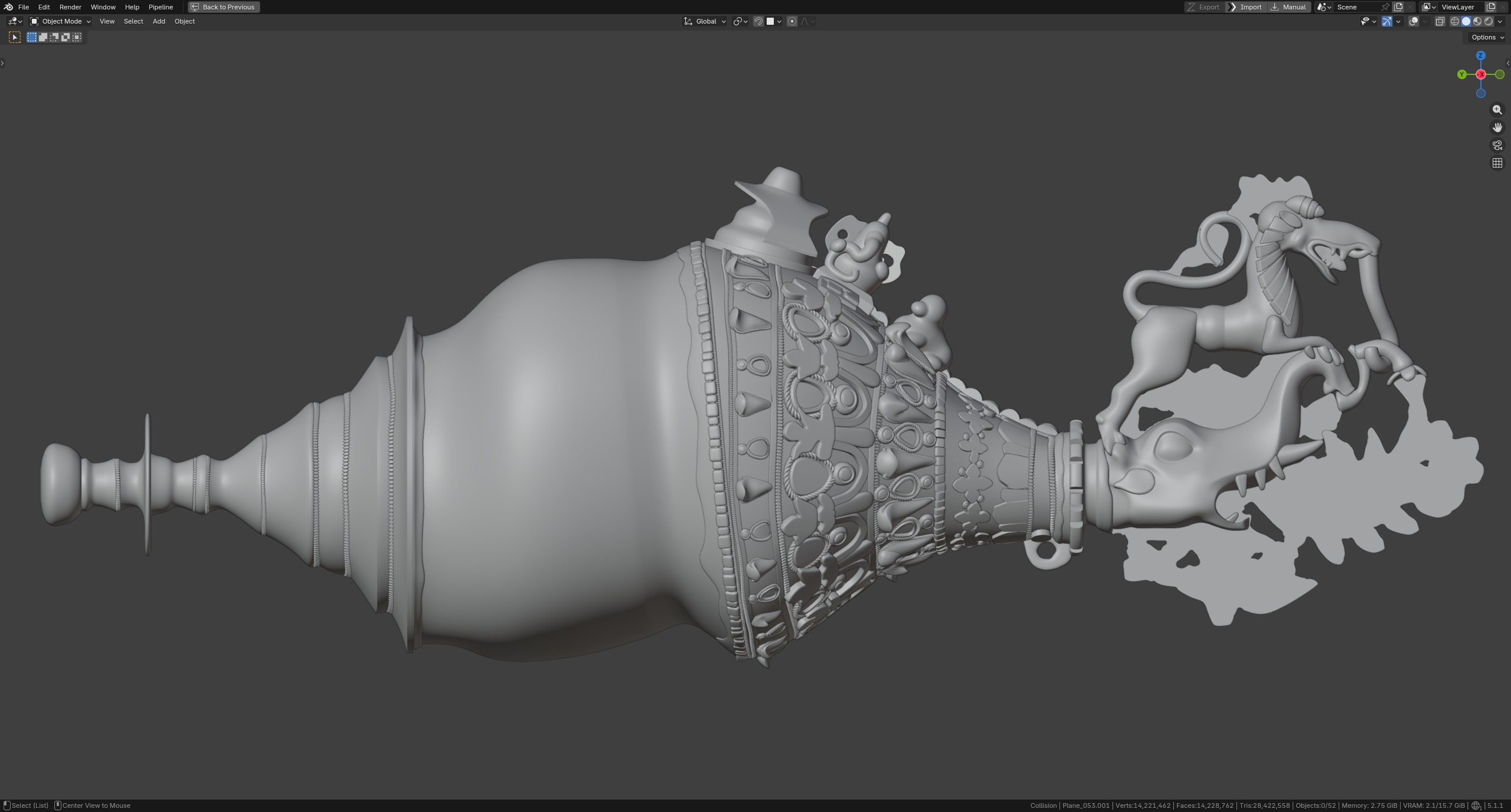The width and height of the screenshot is (1511, 812).
Task: Click the Z axis on navigation gizmo
Action: pos(1480,55)
